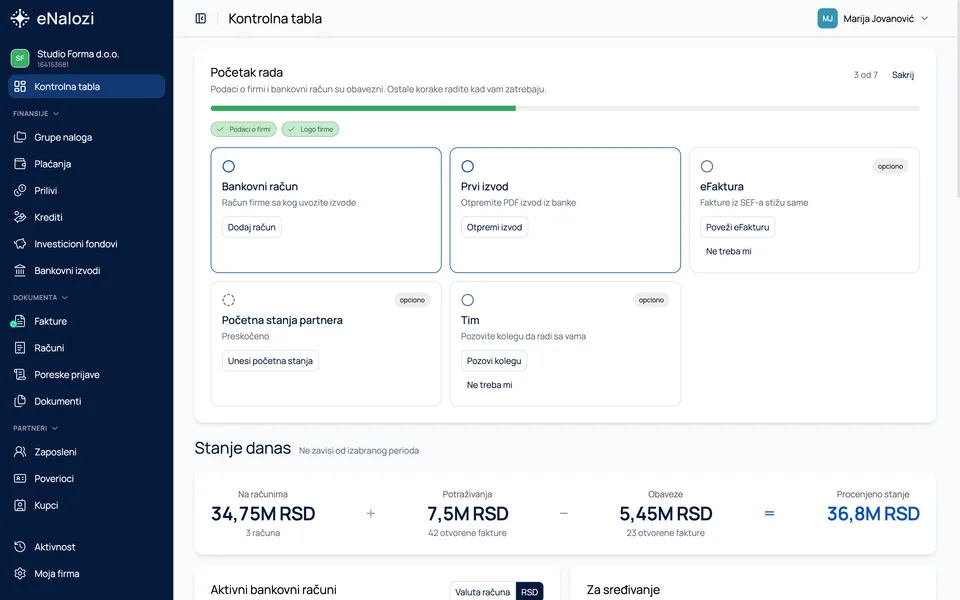Navigate to Zaposleni in sidebar
The image size is (960, 600).
[x=86, y=452]
